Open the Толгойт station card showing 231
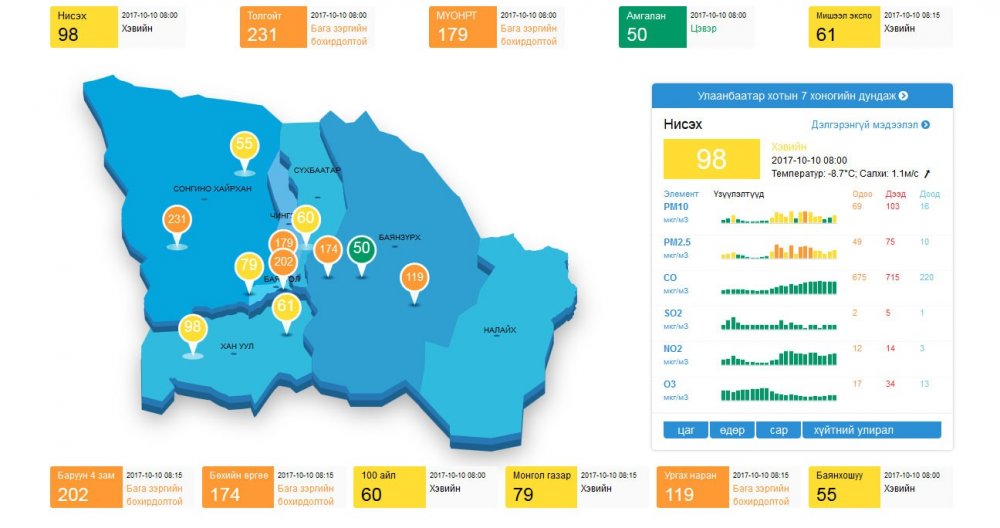The height and width of the screenshot is (528, 1000). (305, 28)
